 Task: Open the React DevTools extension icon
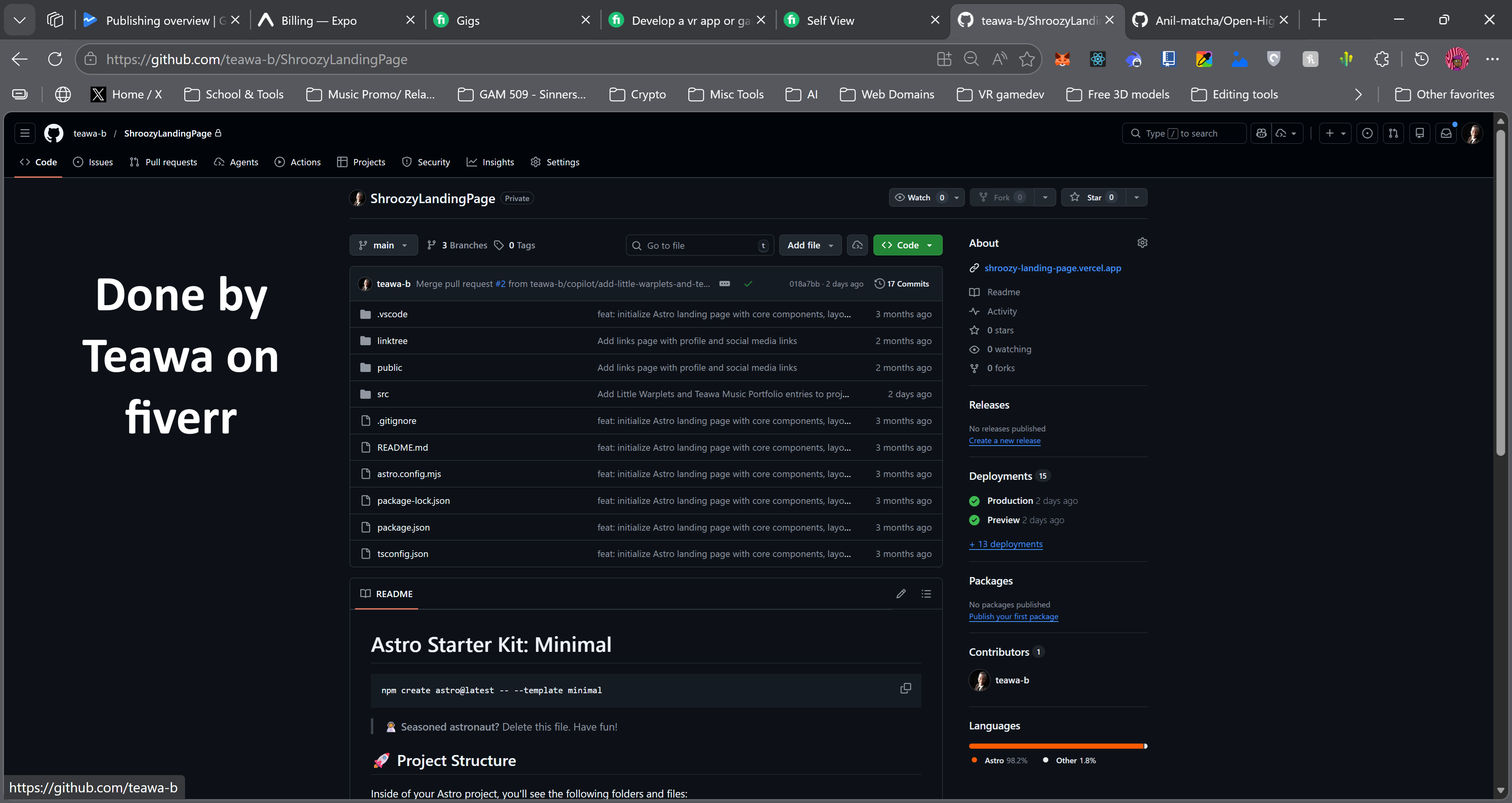click(1098, 59)
